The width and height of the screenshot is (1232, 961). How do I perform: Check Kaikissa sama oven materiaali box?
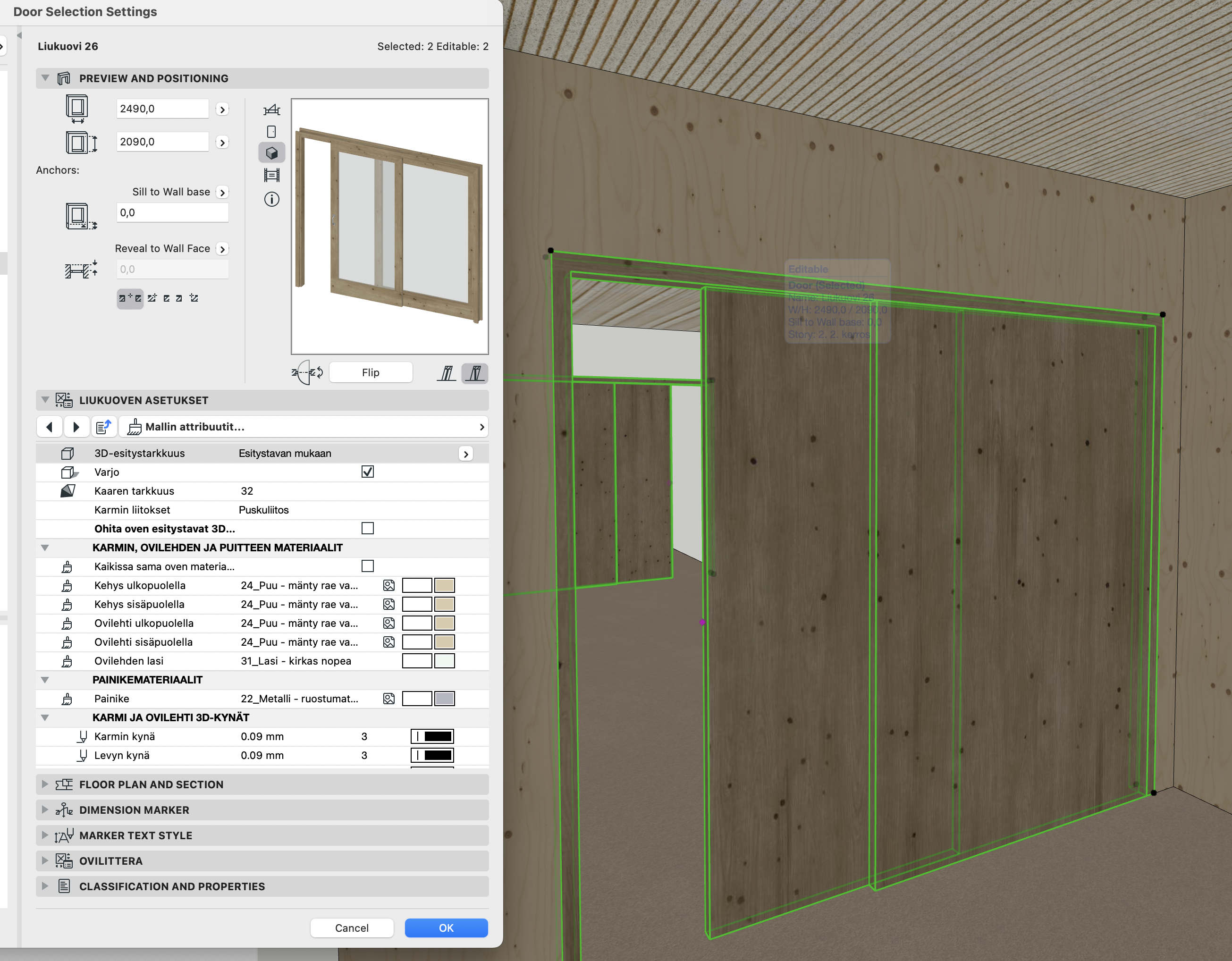tap(367, 565)
